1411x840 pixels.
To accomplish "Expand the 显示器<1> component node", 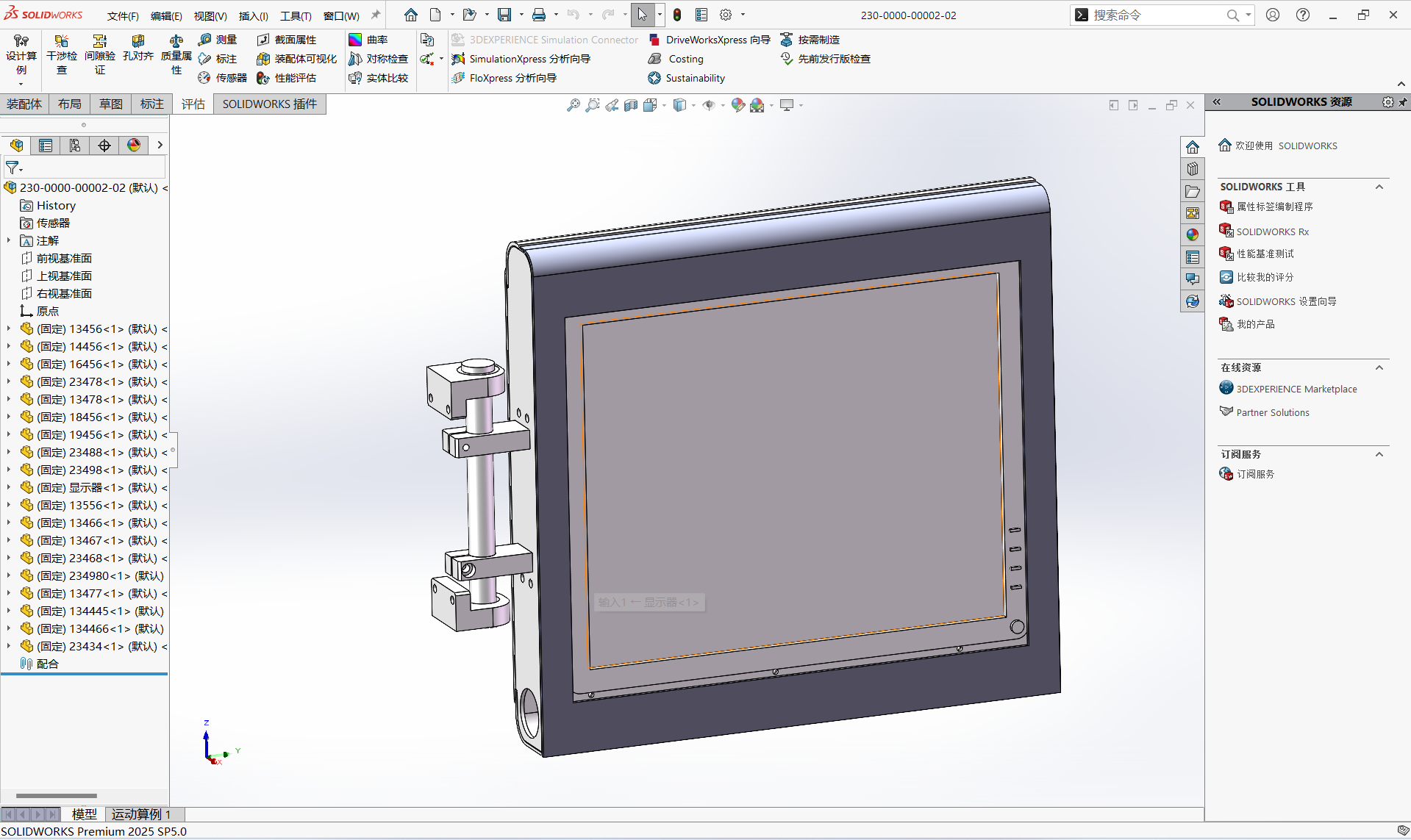I will (x=9, y=487).
